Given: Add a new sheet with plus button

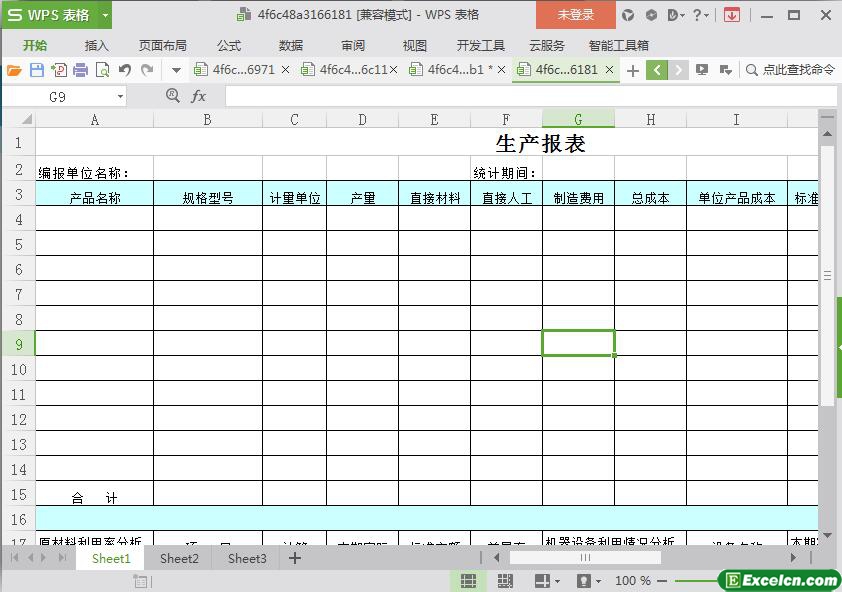Looking at the screenshot, I should tap(294, 559).
